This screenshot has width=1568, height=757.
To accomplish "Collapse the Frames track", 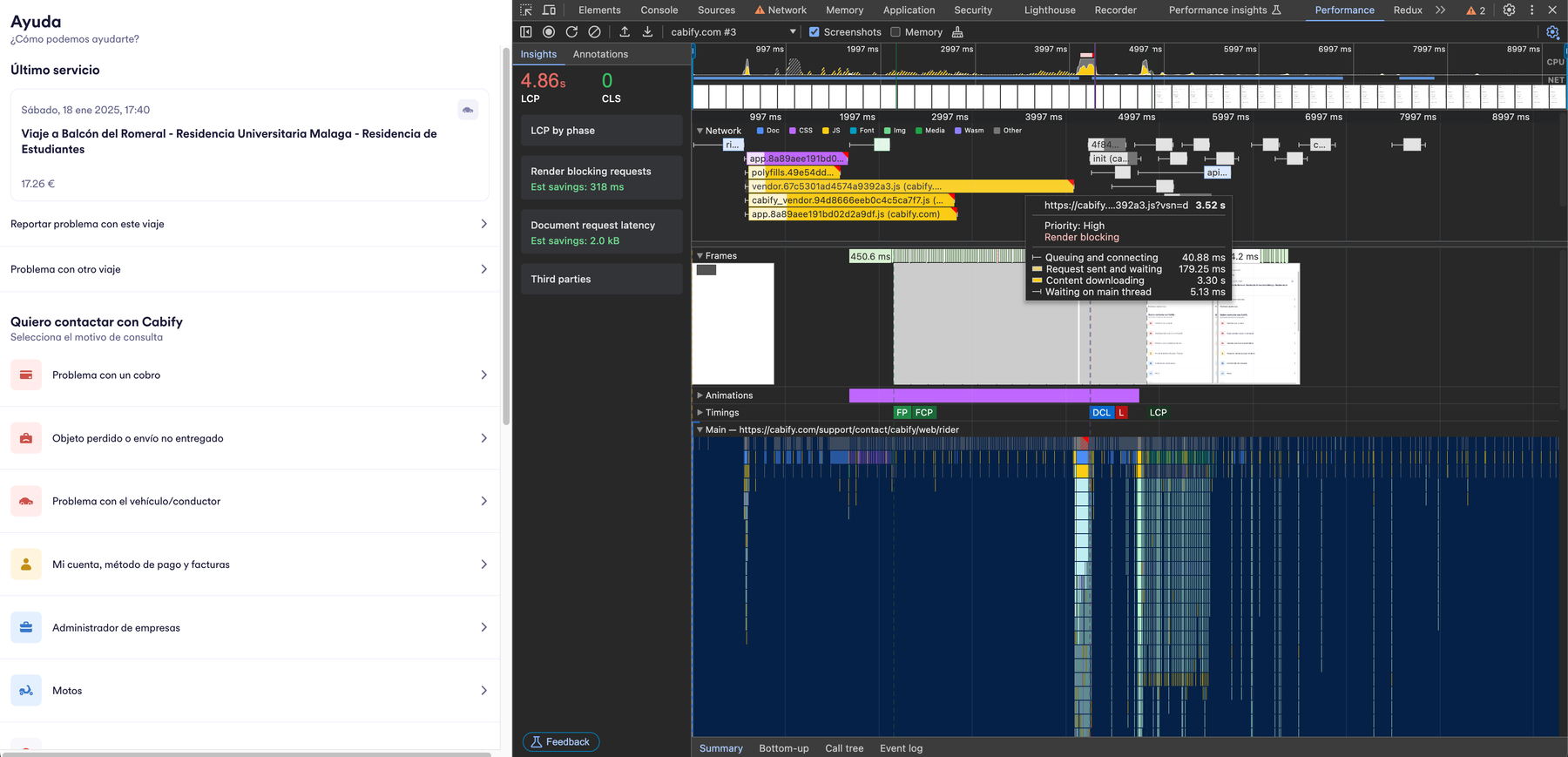I will coord(700,256).
